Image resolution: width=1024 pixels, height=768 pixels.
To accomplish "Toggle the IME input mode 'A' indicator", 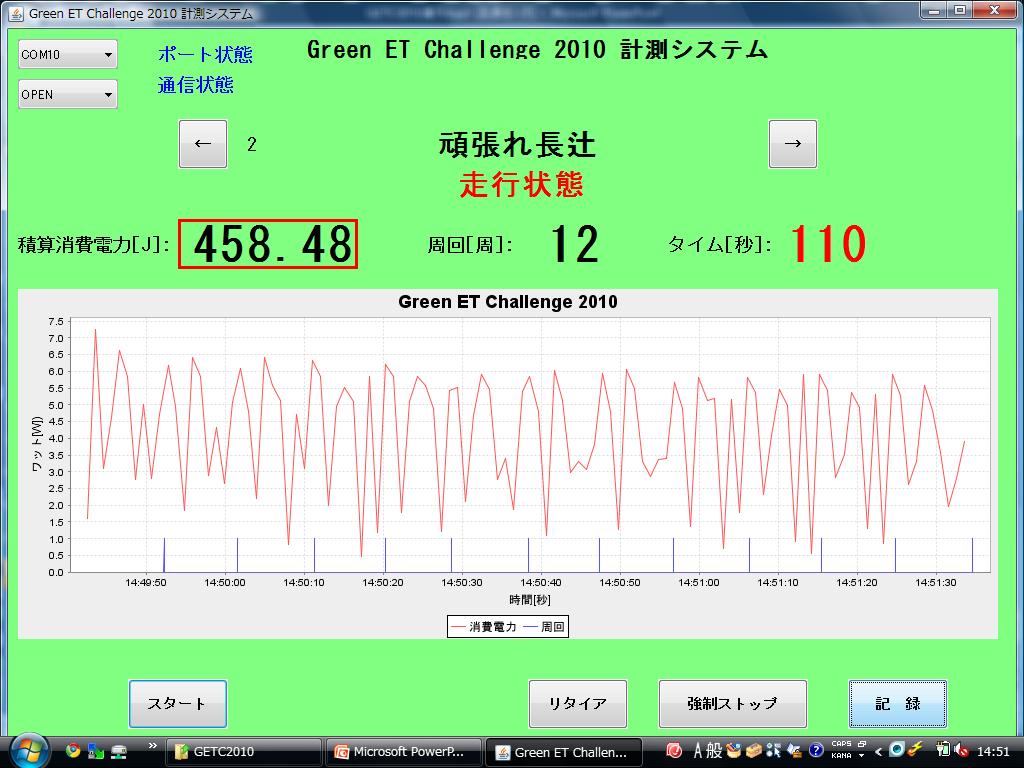I will coord(699,750).
